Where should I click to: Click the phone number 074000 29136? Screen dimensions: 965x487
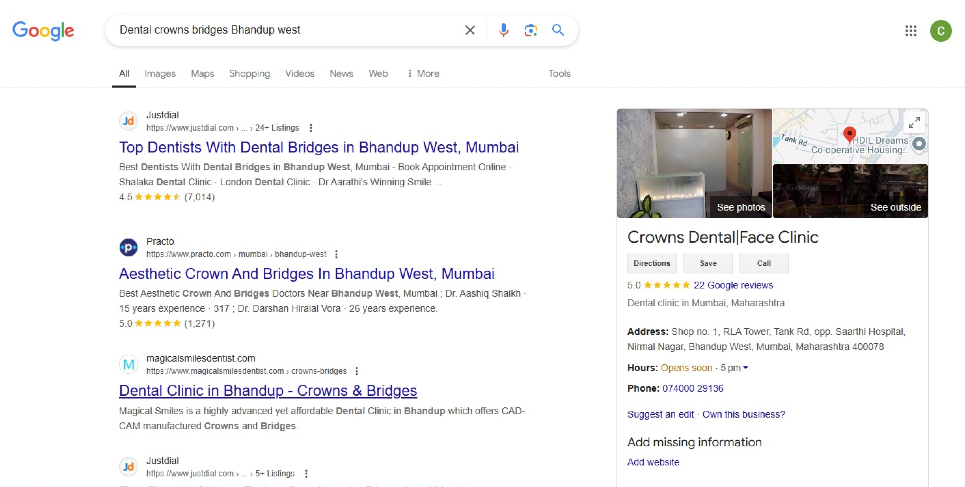(693, 388)
